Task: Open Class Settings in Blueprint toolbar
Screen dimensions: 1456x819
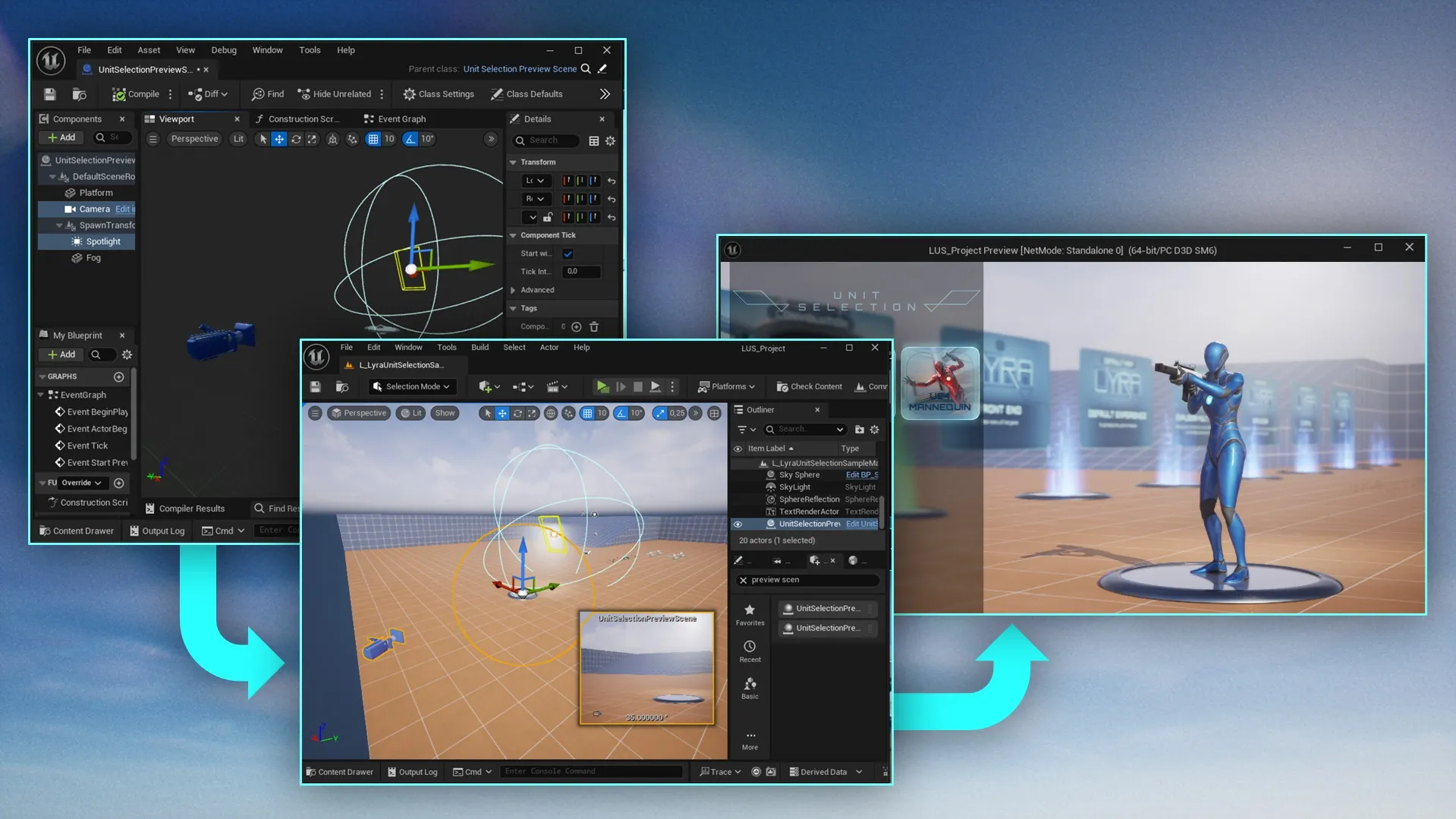Action: [439, 94]
